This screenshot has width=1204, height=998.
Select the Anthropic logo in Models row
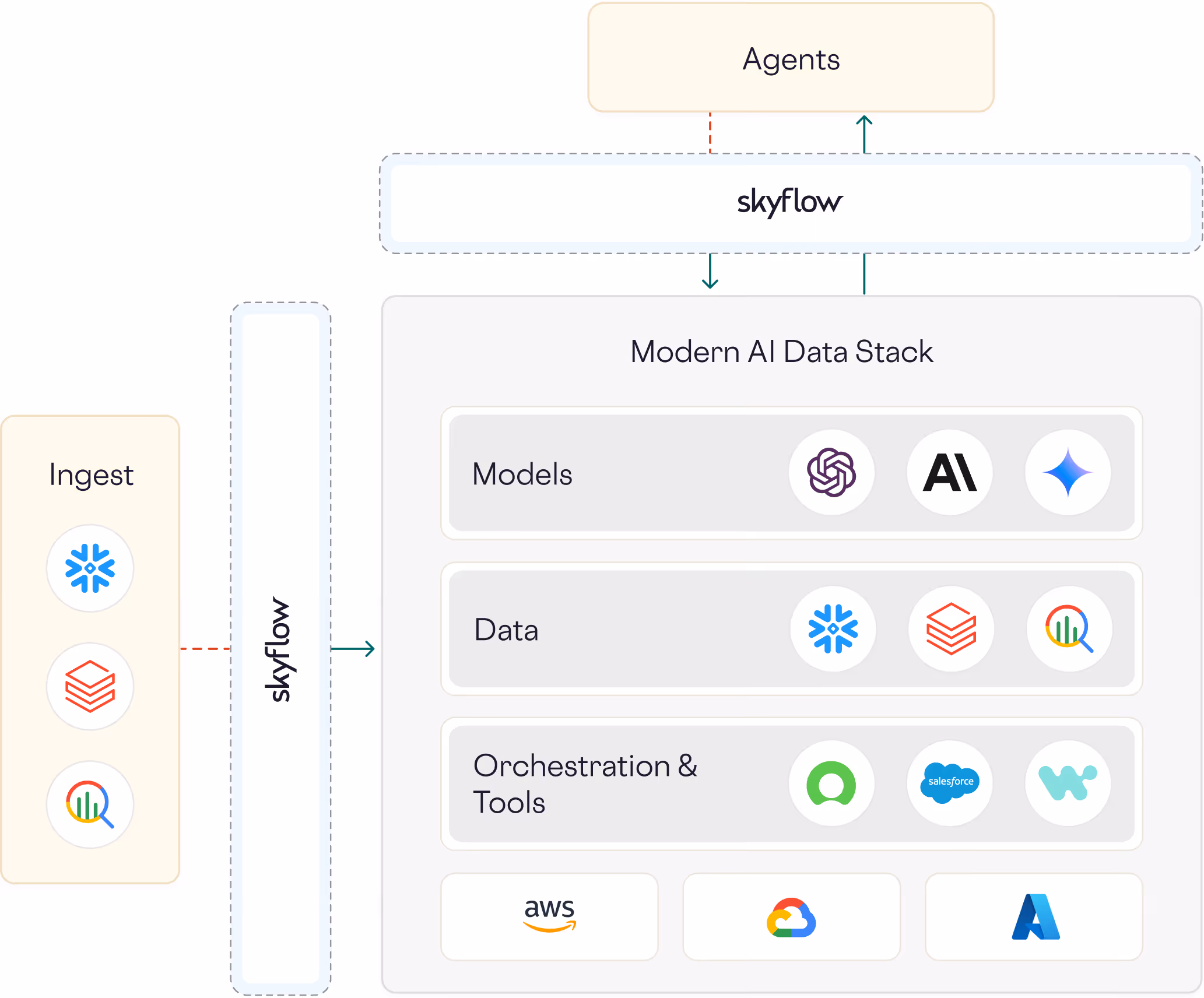pos(950,472)
